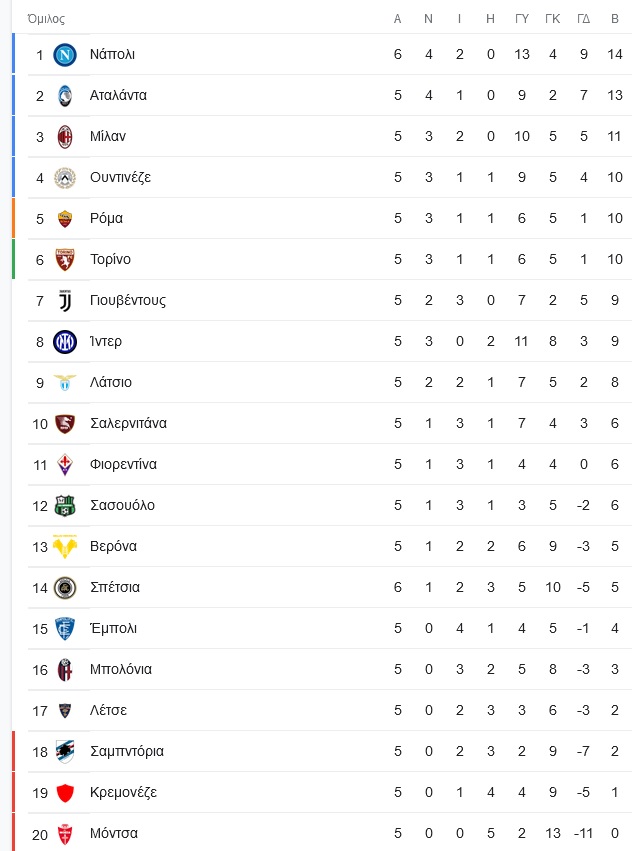632x851 pixels.
Task: Click the Torino bull crest
Action: click(x=65, y=259)
